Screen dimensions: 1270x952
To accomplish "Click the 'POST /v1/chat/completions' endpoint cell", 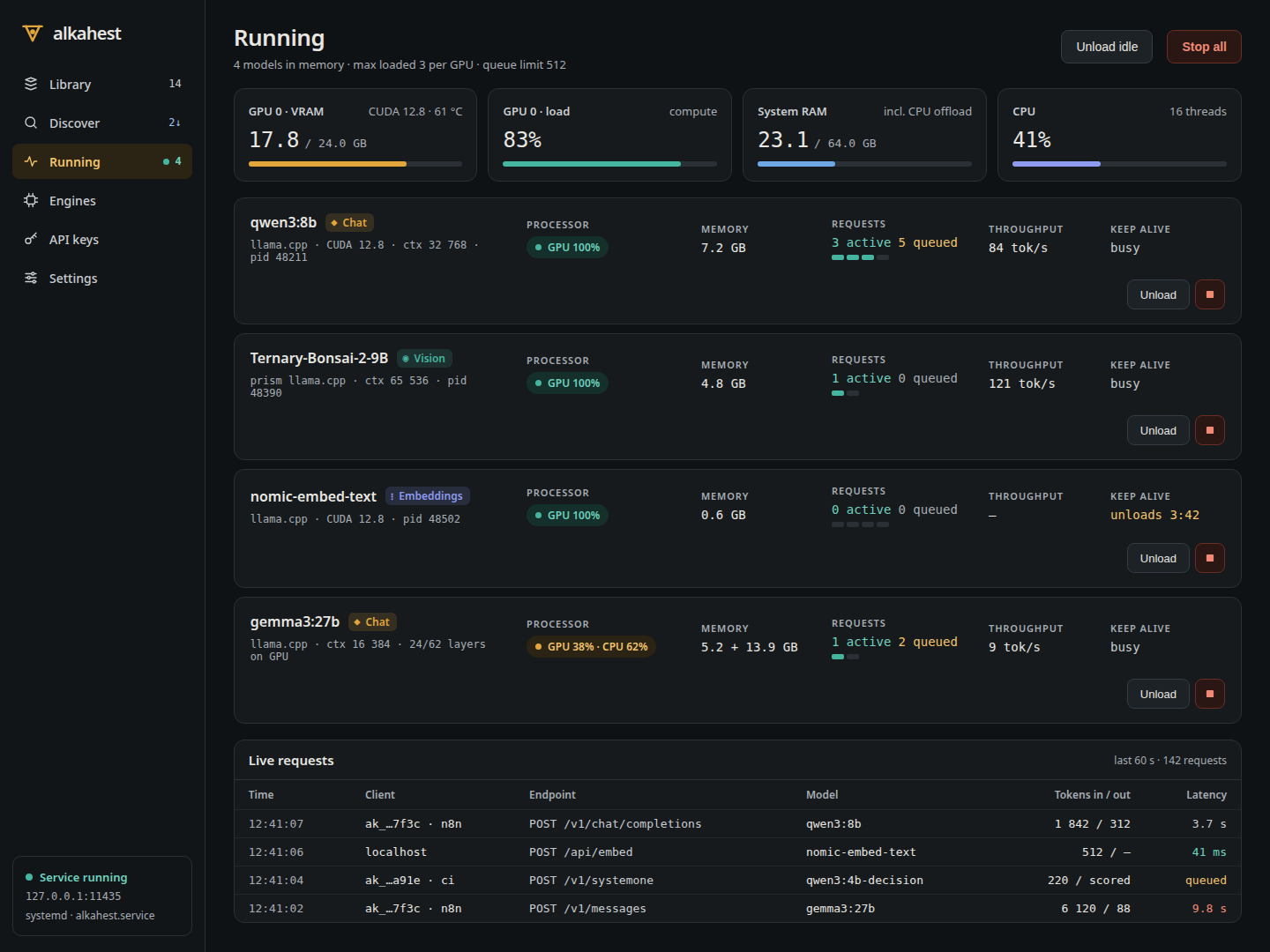I will (615, 824).
